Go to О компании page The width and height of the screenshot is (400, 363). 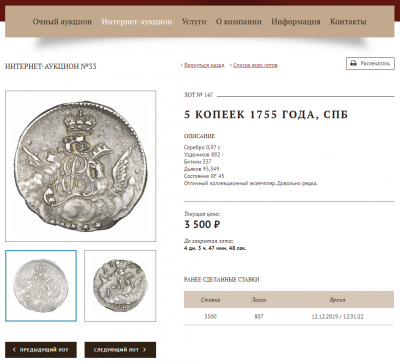click(x=239, y=22)
